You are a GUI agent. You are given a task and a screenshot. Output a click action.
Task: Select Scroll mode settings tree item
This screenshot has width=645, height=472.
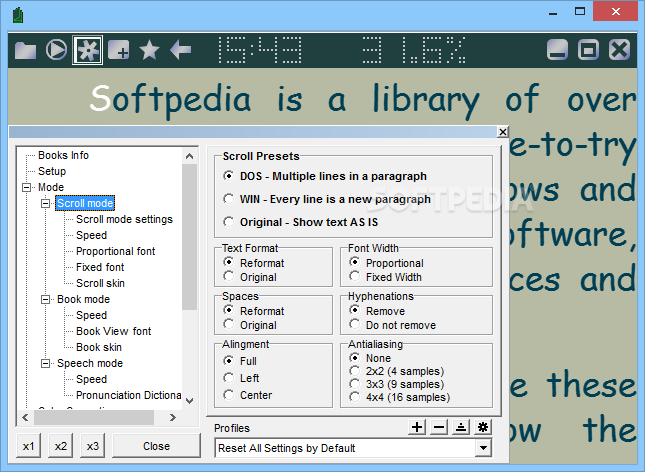(x=124, y=219)
